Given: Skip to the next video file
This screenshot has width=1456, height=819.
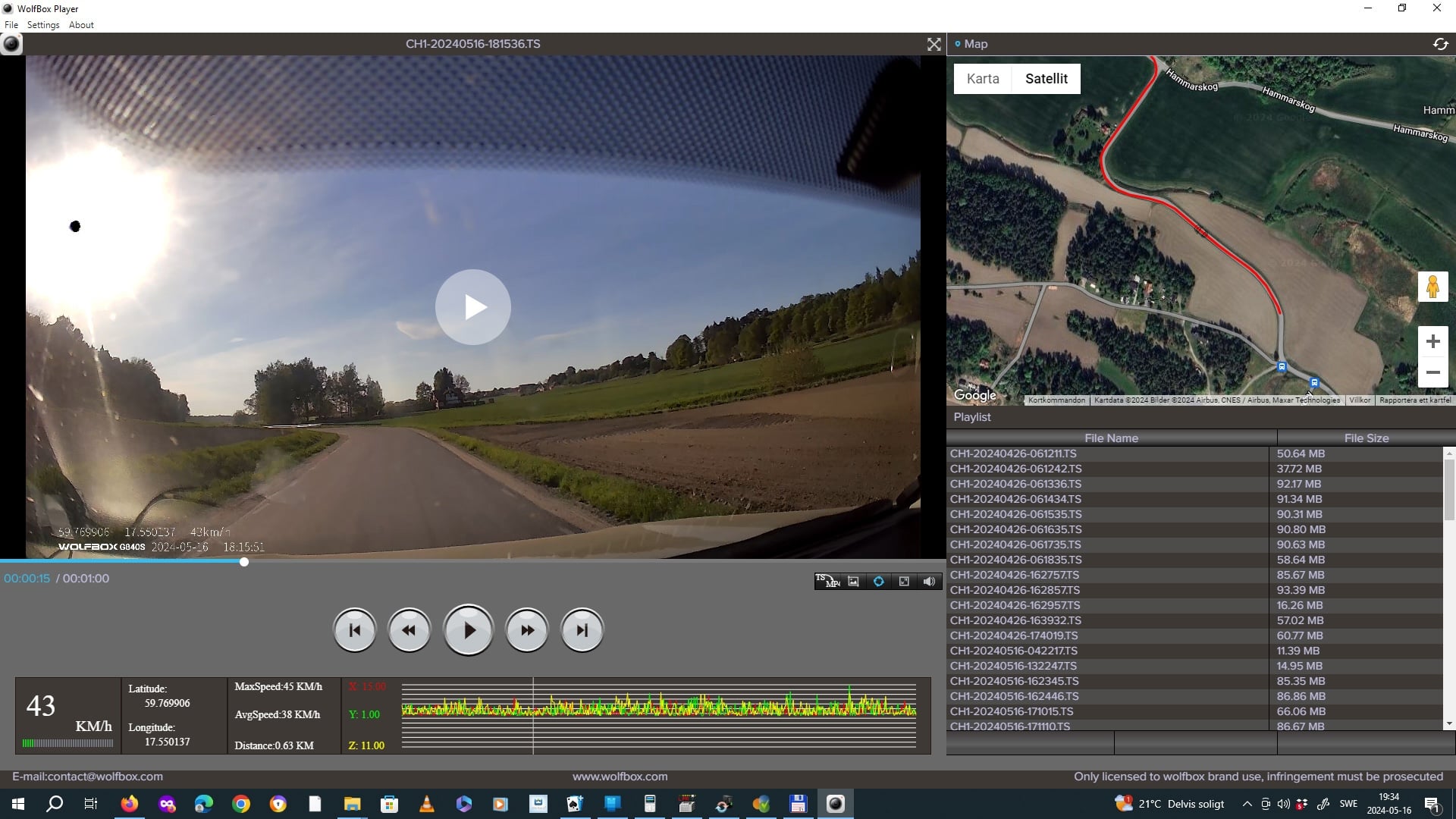Looking at the screenshot, I should (582, 630).
